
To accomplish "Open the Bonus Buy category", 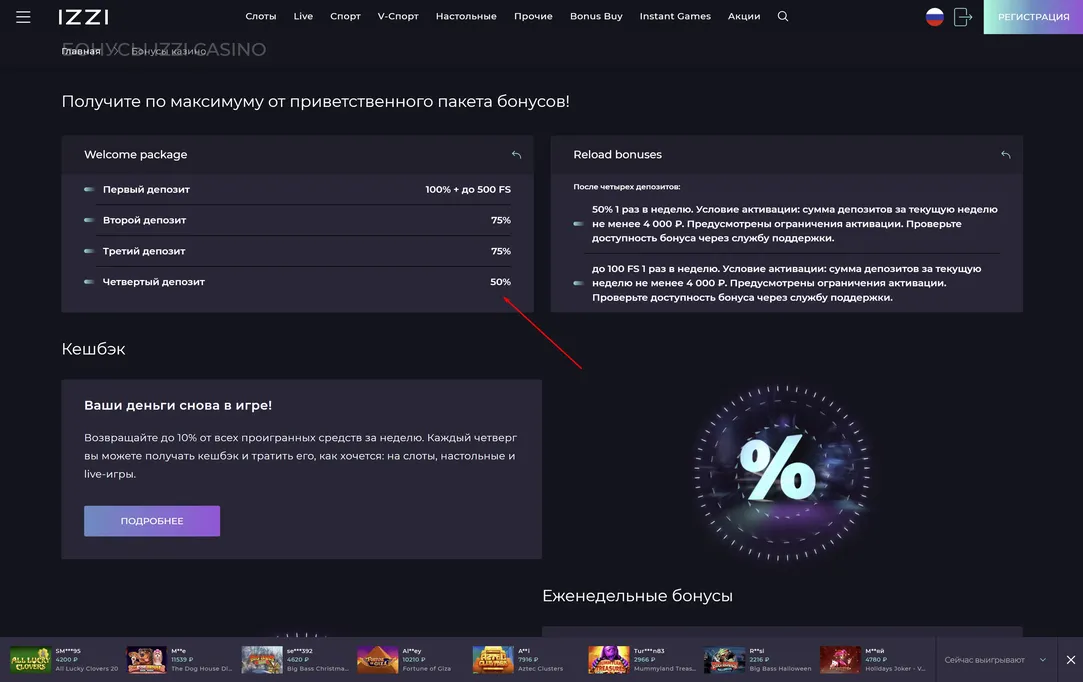I will (x=596, y=17).
